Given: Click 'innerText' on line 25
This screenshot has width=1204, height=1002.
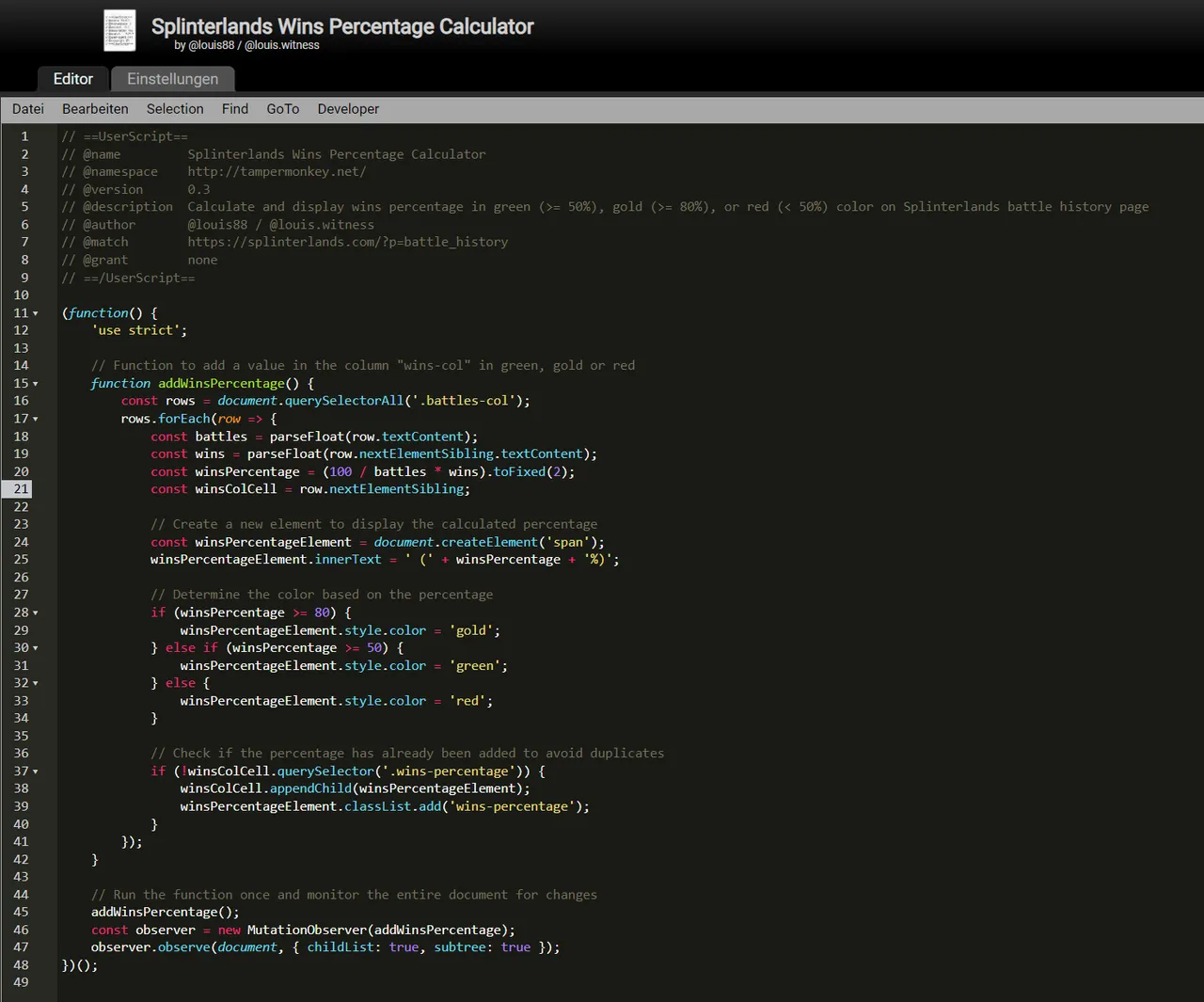Looking at the screenshot, I should [348, 560].
